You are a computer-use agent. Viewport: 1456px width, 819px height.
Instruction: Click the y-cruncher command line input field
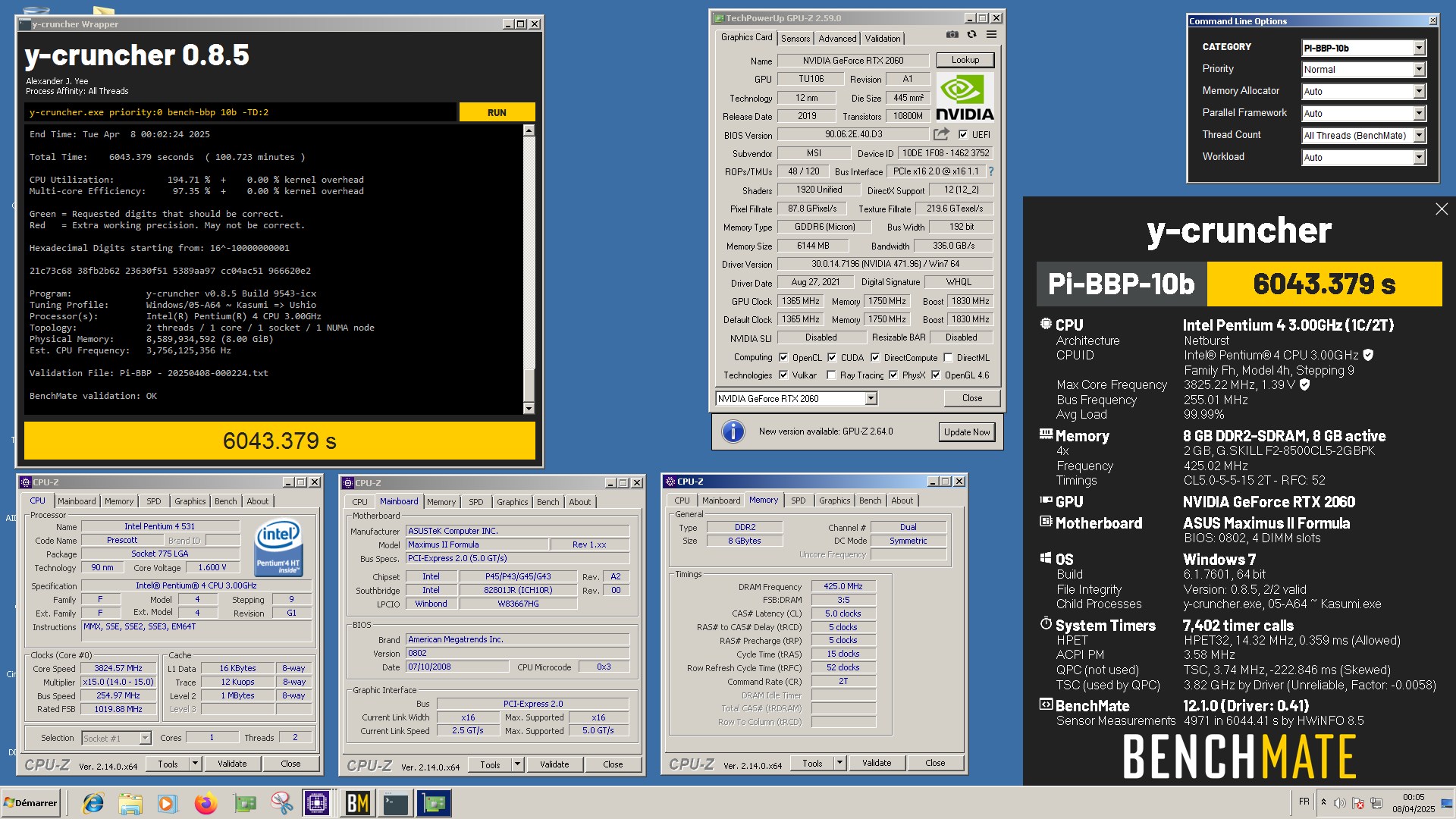pos(241,112)
